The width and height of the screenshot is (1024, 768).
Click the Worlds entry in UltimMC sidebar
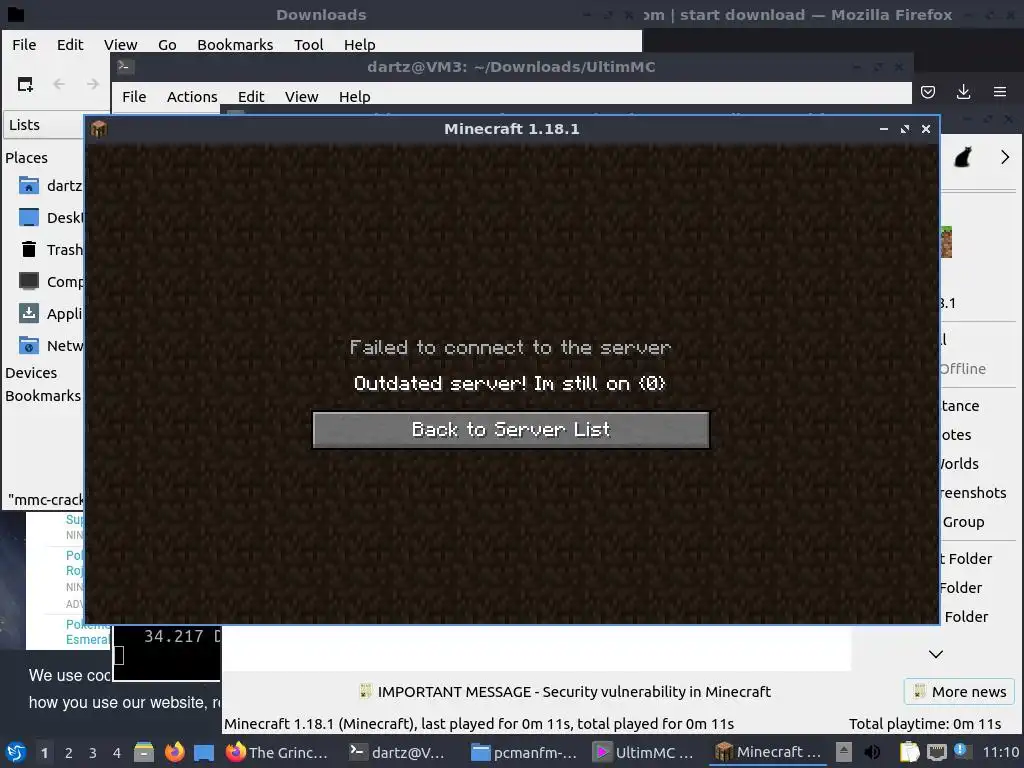pos(959,464)
